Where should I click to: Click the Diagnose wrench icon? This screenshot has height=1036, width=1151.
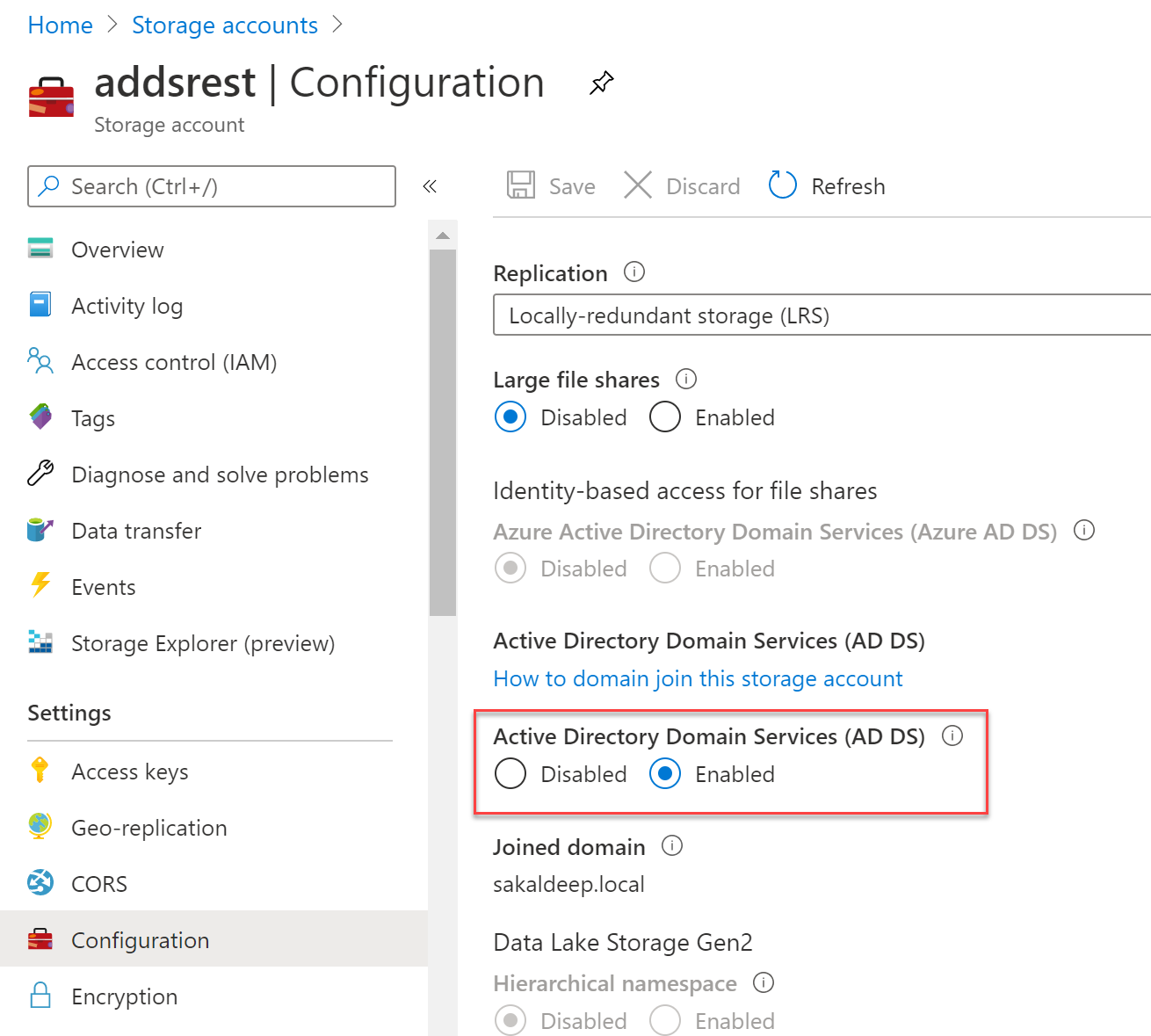40,473
